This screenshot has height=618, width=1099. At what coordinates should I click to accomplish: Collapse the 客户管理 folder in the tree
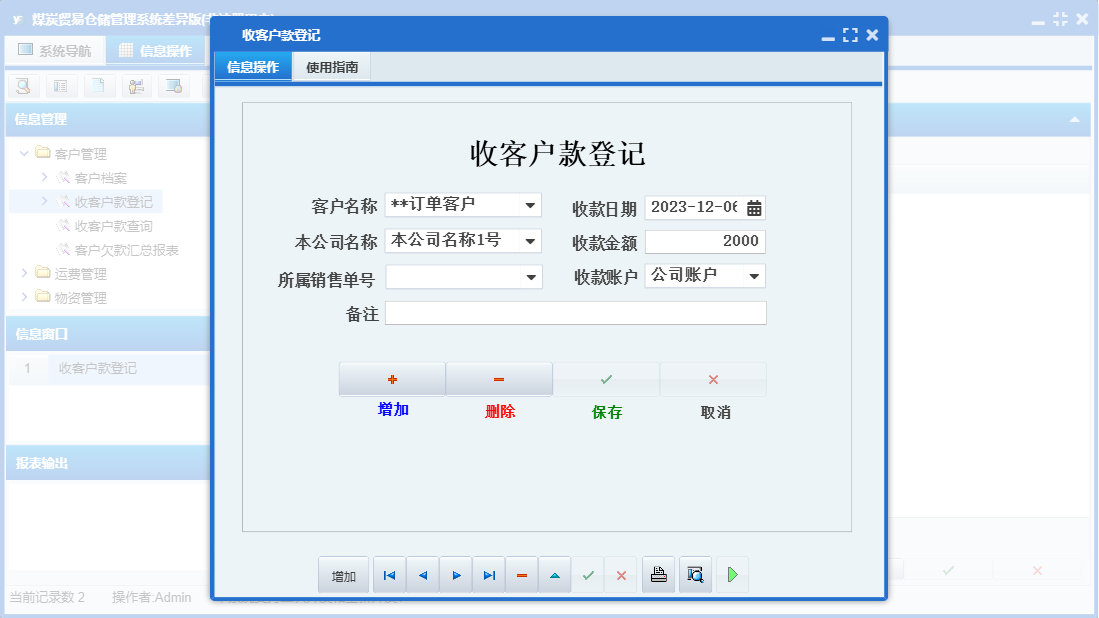[23, 153]
